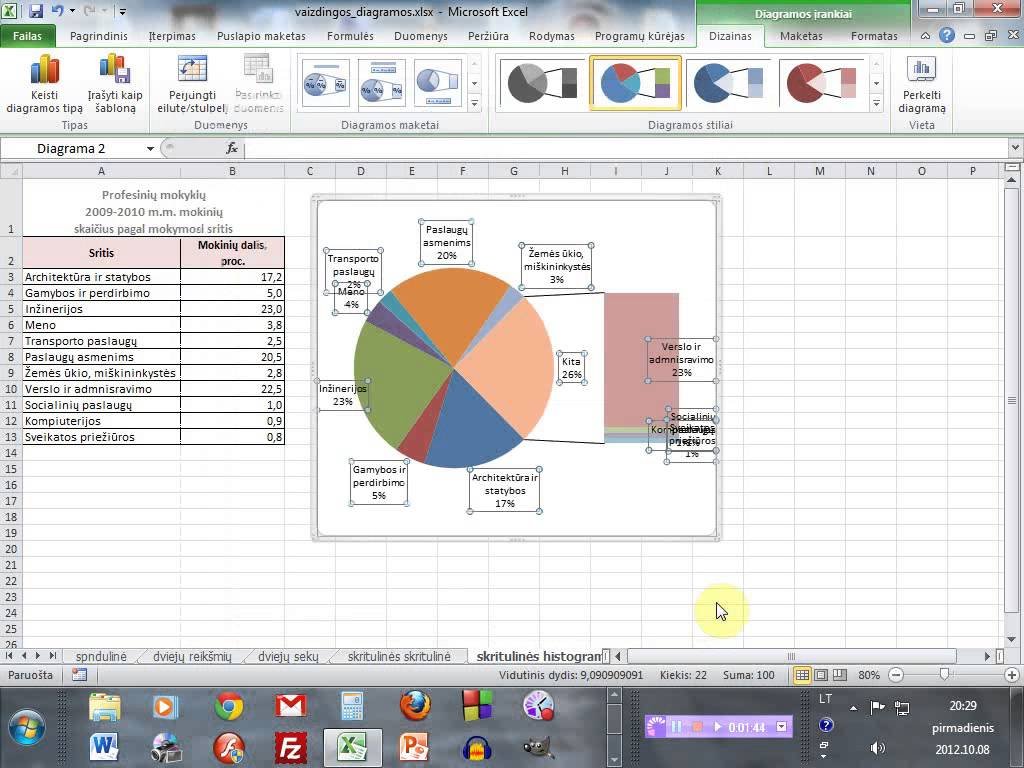Click in the formula bar input
Image resolution: width=1024 pixels, height=768 pixels.
(626, 149)
